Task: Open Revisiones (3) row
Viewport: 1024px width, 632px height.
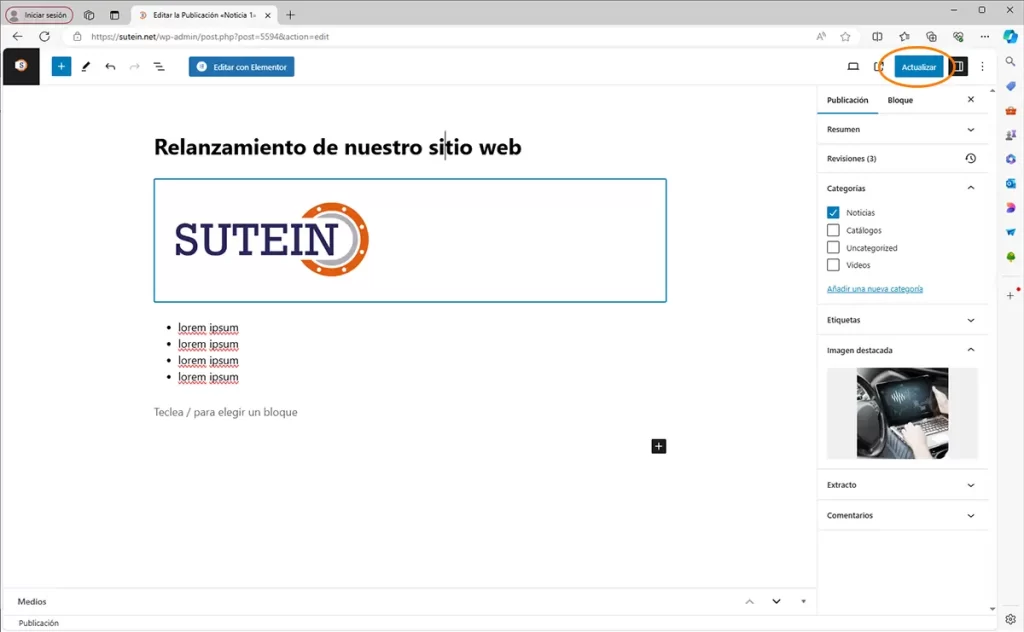Action: 902,159
